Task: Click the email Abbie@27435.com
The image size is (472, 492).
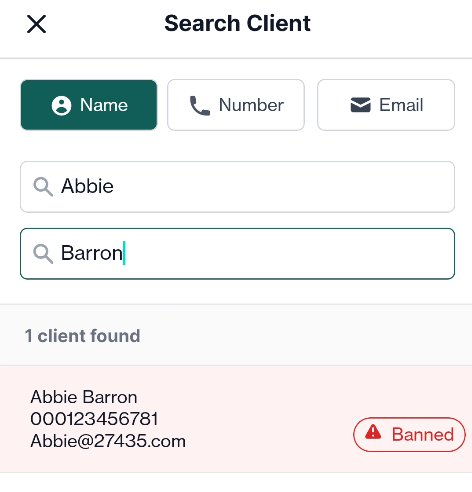Action: click(x=108, y=441)
